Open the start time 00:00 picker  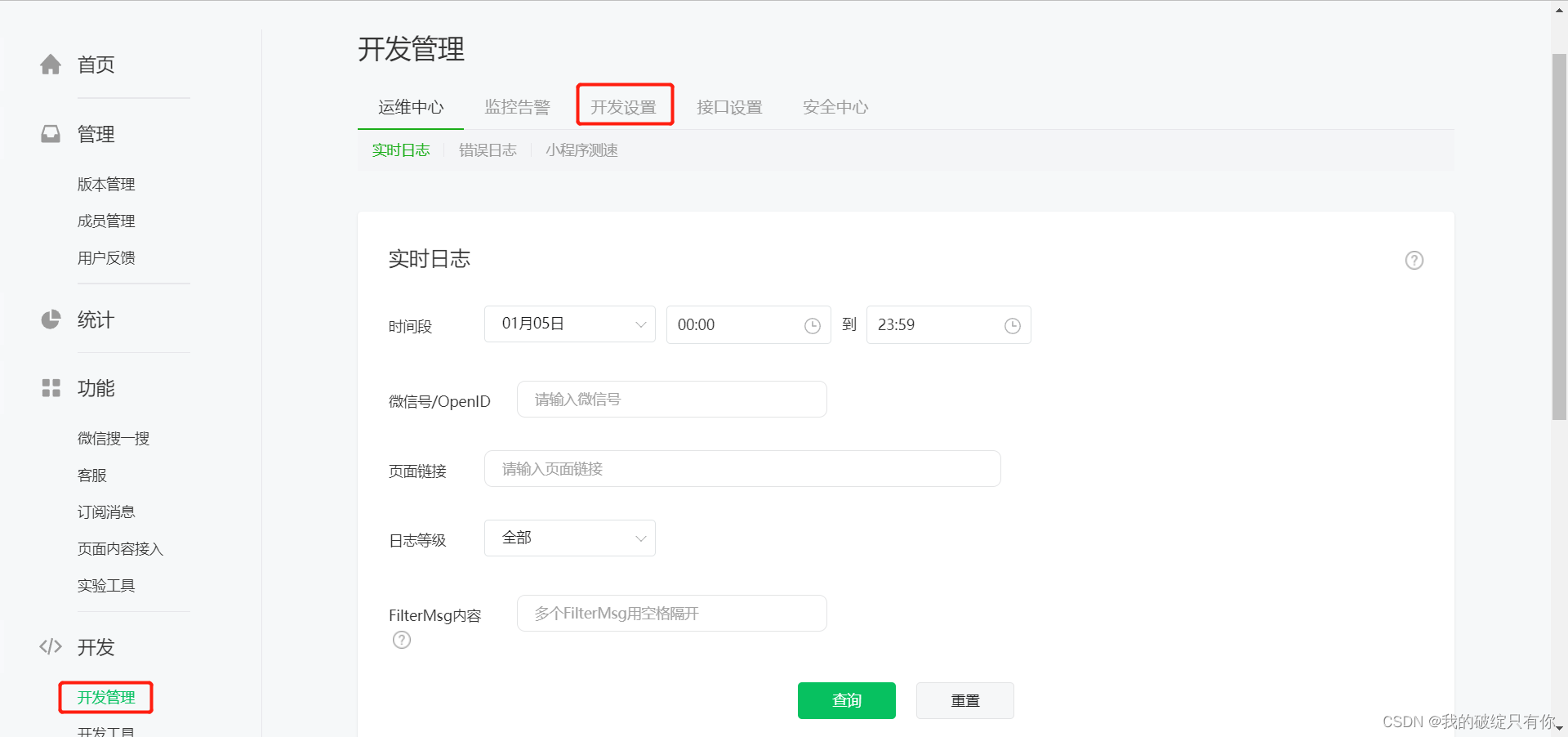[748, 324]
